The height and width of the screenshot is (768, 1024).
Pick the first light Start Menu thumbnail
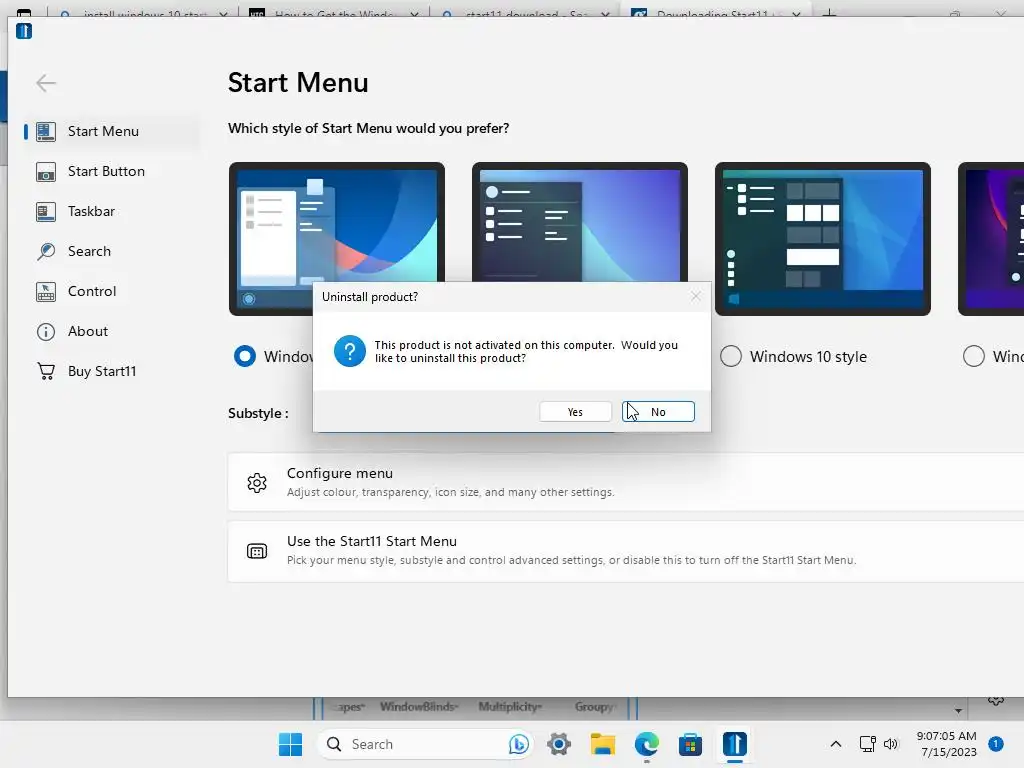pos(337,223)
